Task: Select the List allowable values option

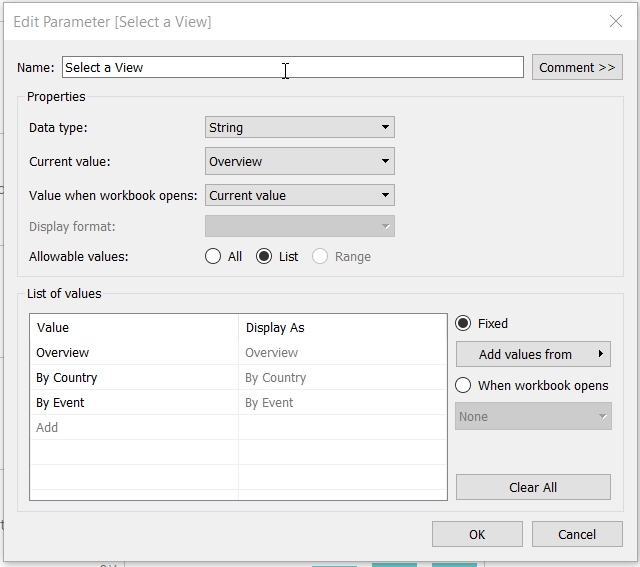Action: 264,256
